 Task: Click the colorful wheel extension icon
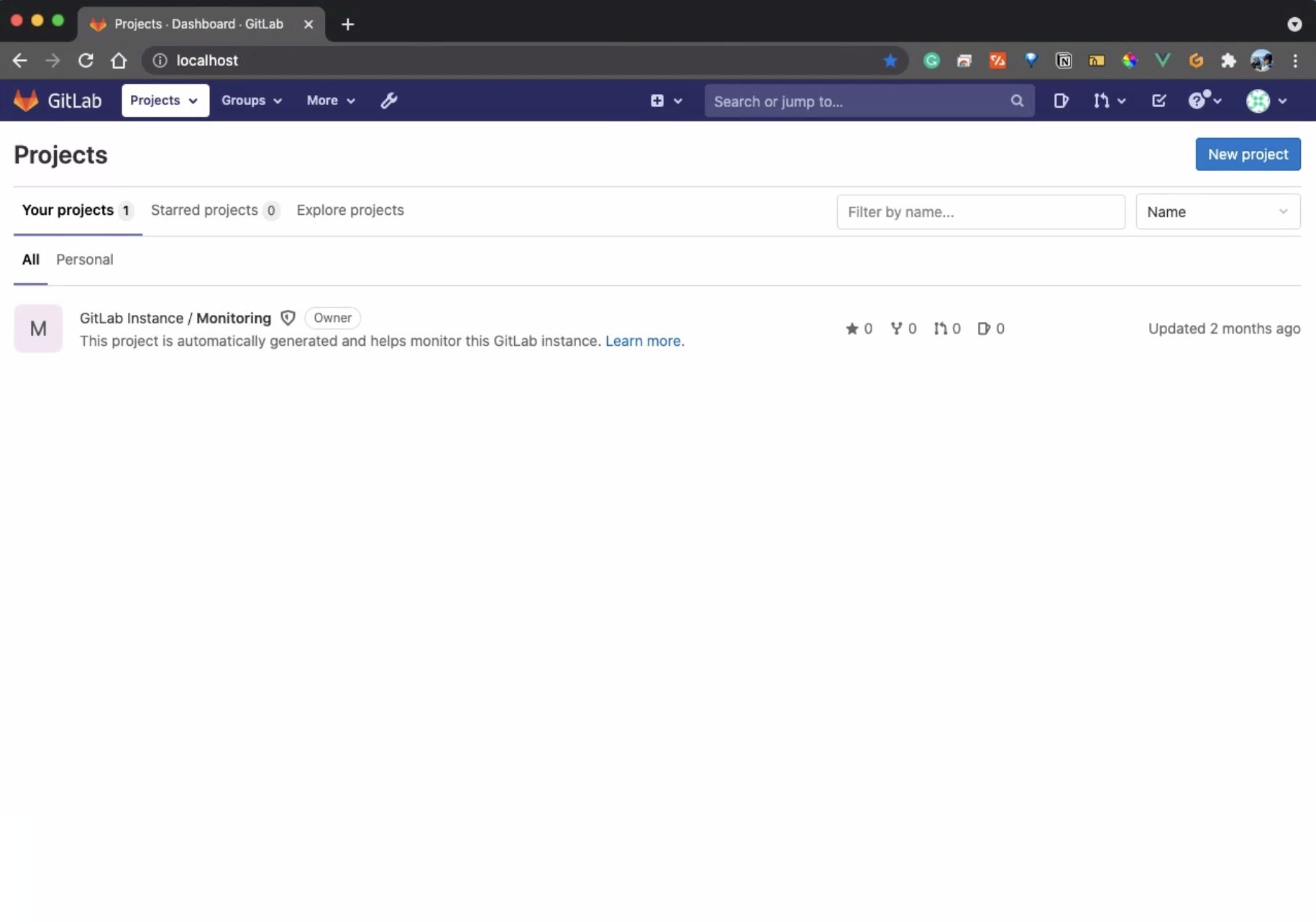1130,60
